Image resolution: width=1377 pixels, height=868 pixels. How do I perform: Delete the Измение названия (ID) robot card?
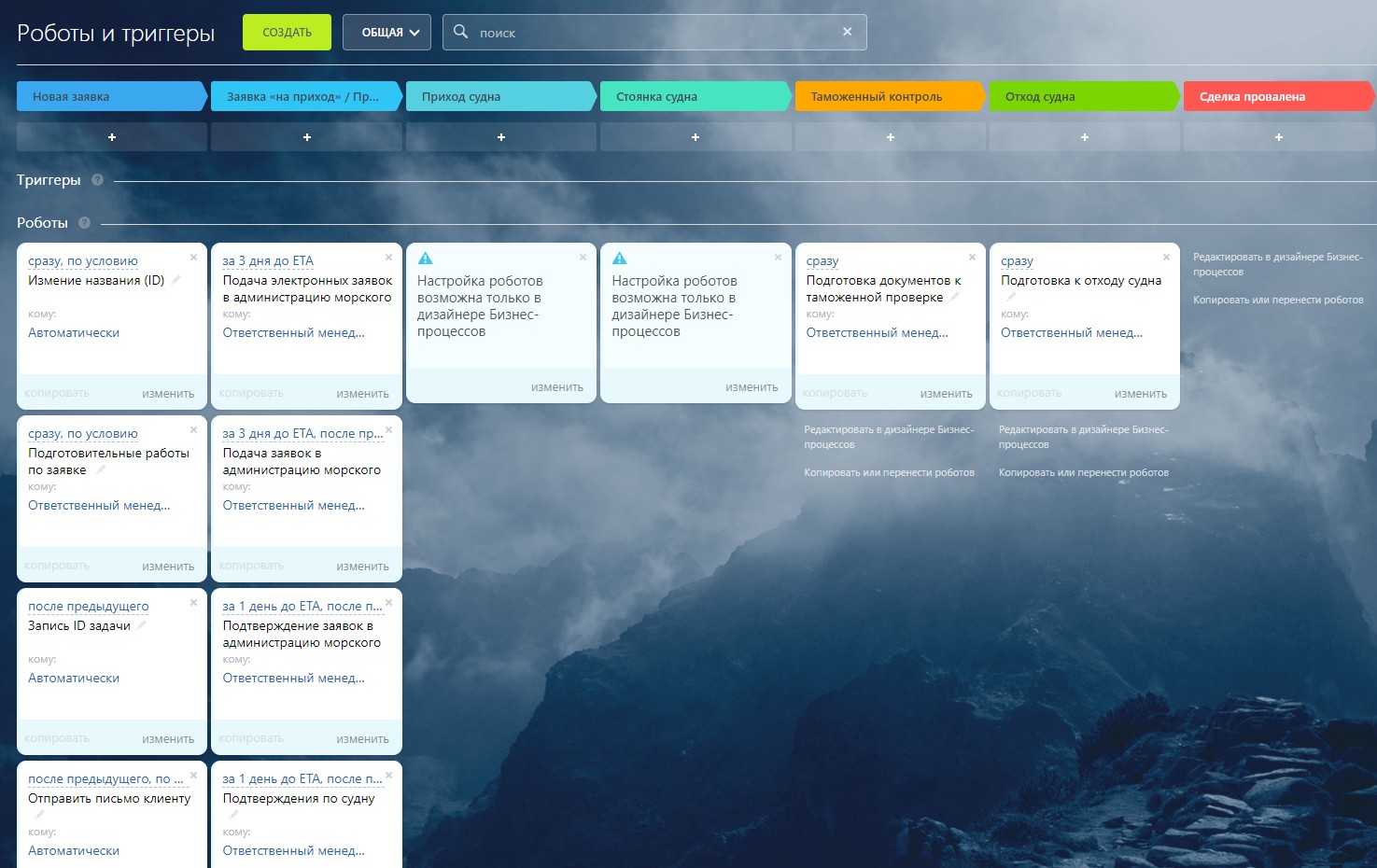point(193,258)
